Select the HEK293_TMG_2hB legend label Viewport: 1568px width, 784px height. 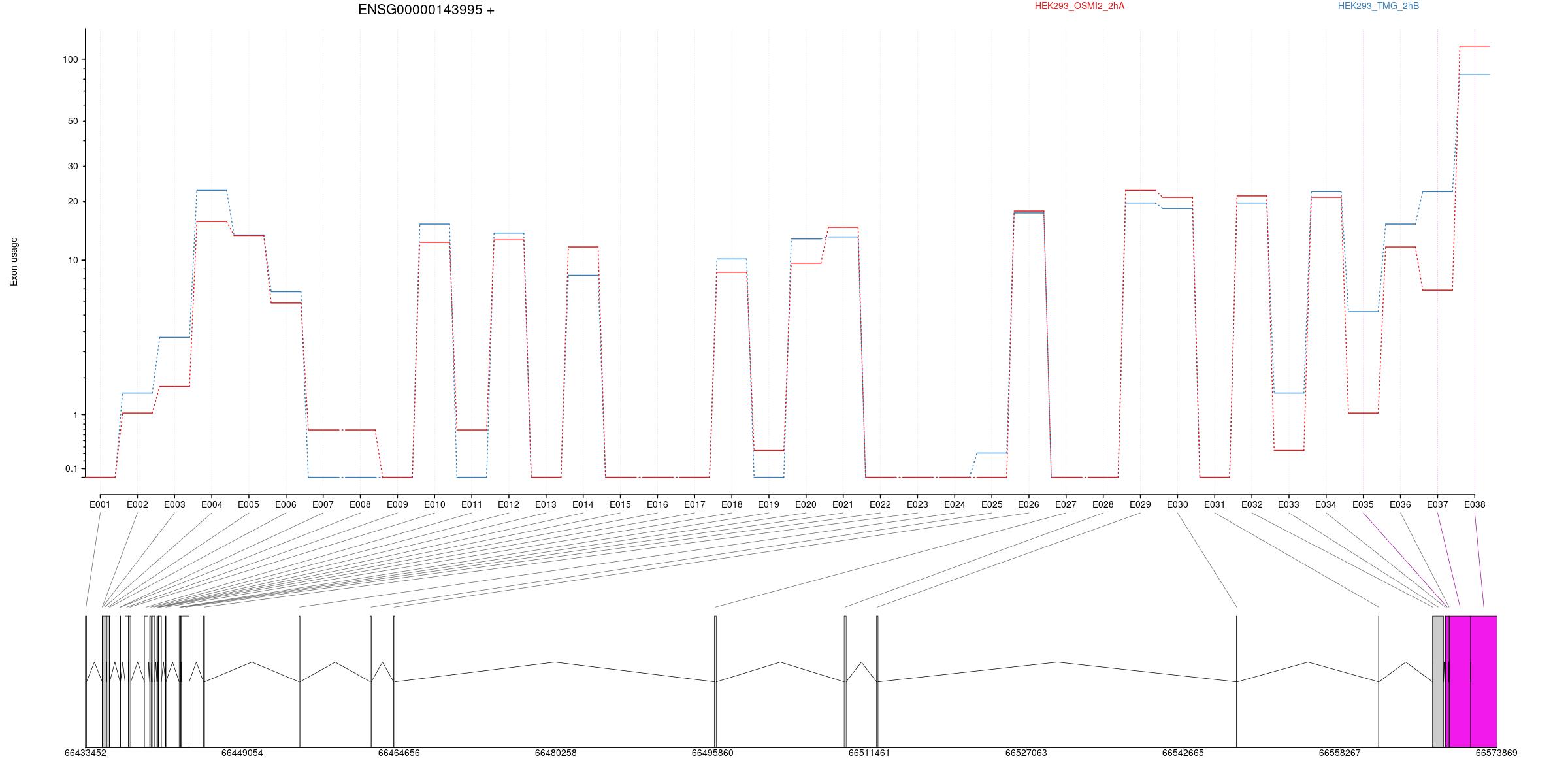1379,6
